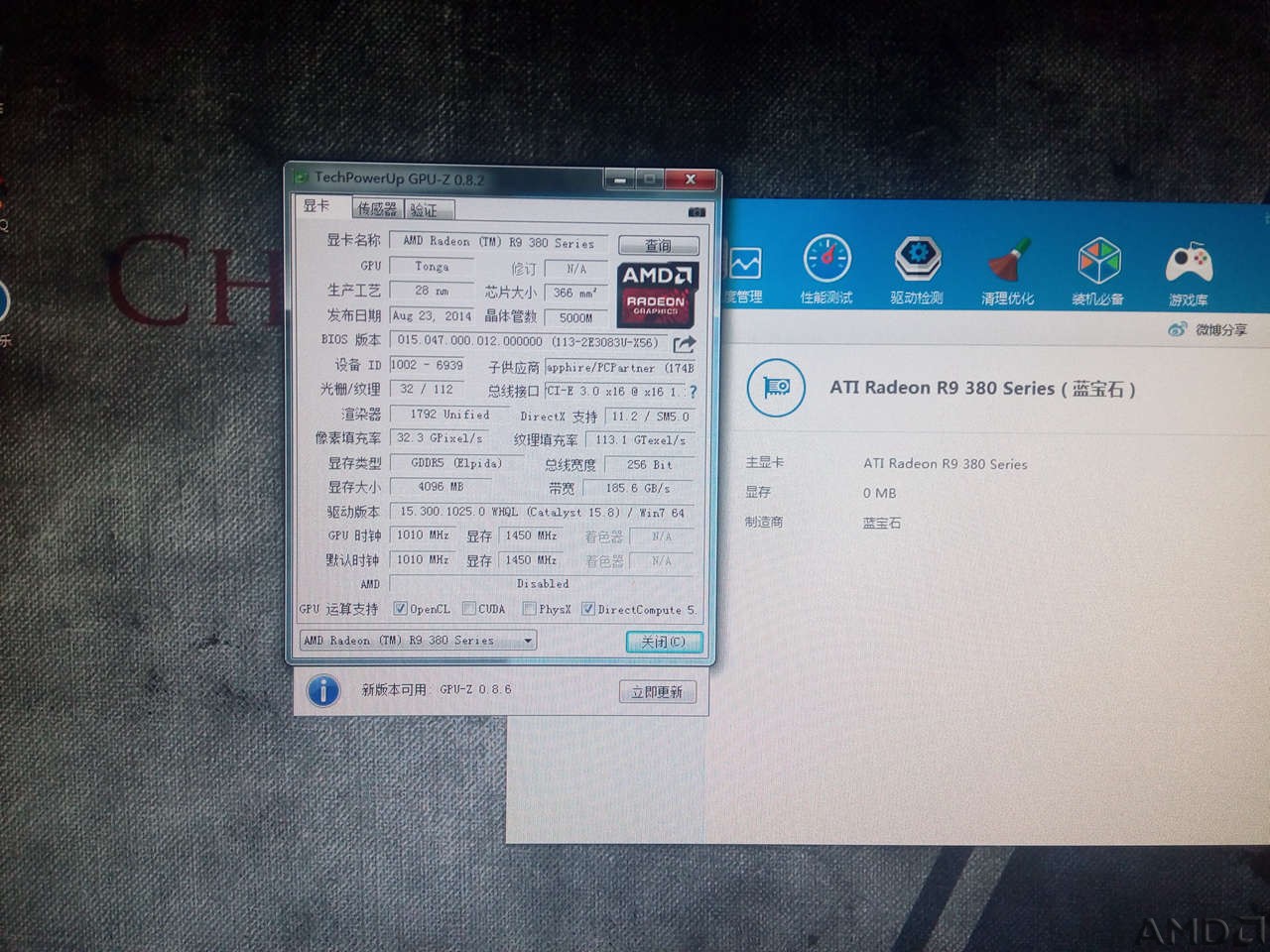Click the 关闭(C) close button in GPU-Z

tap(664, 642)
